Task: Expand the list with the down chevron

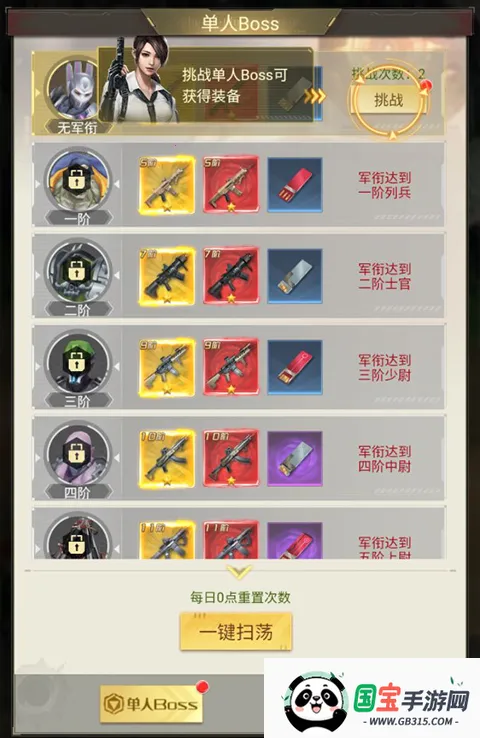Action: [239, 572]
